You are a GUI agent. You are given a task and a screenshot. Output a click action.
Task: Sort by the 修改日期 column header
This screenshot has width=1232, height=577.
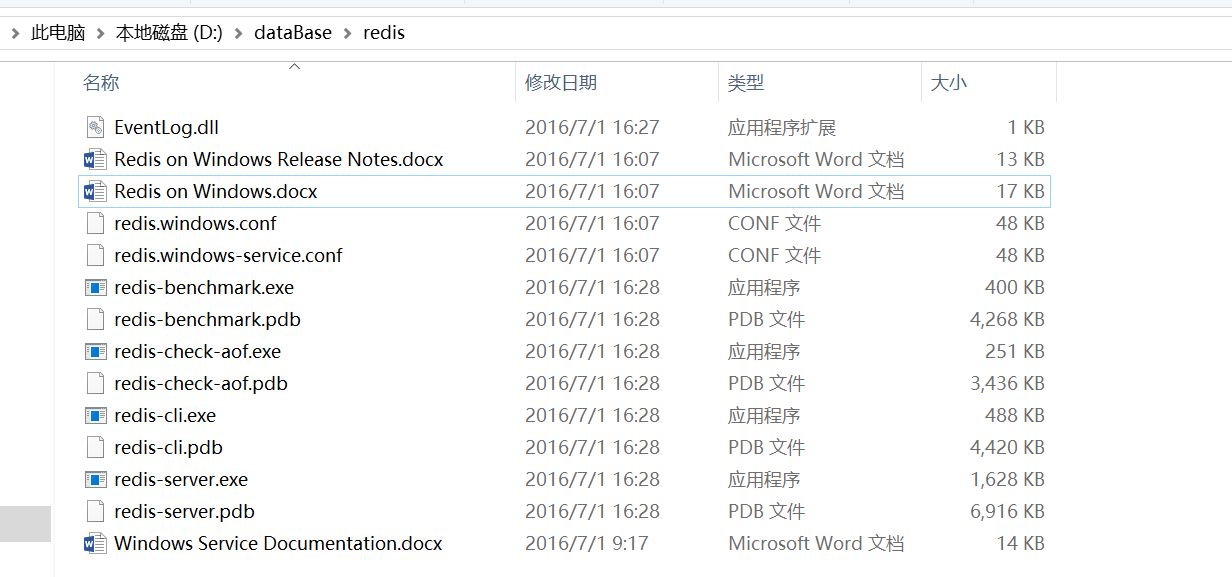pos(561,83)
